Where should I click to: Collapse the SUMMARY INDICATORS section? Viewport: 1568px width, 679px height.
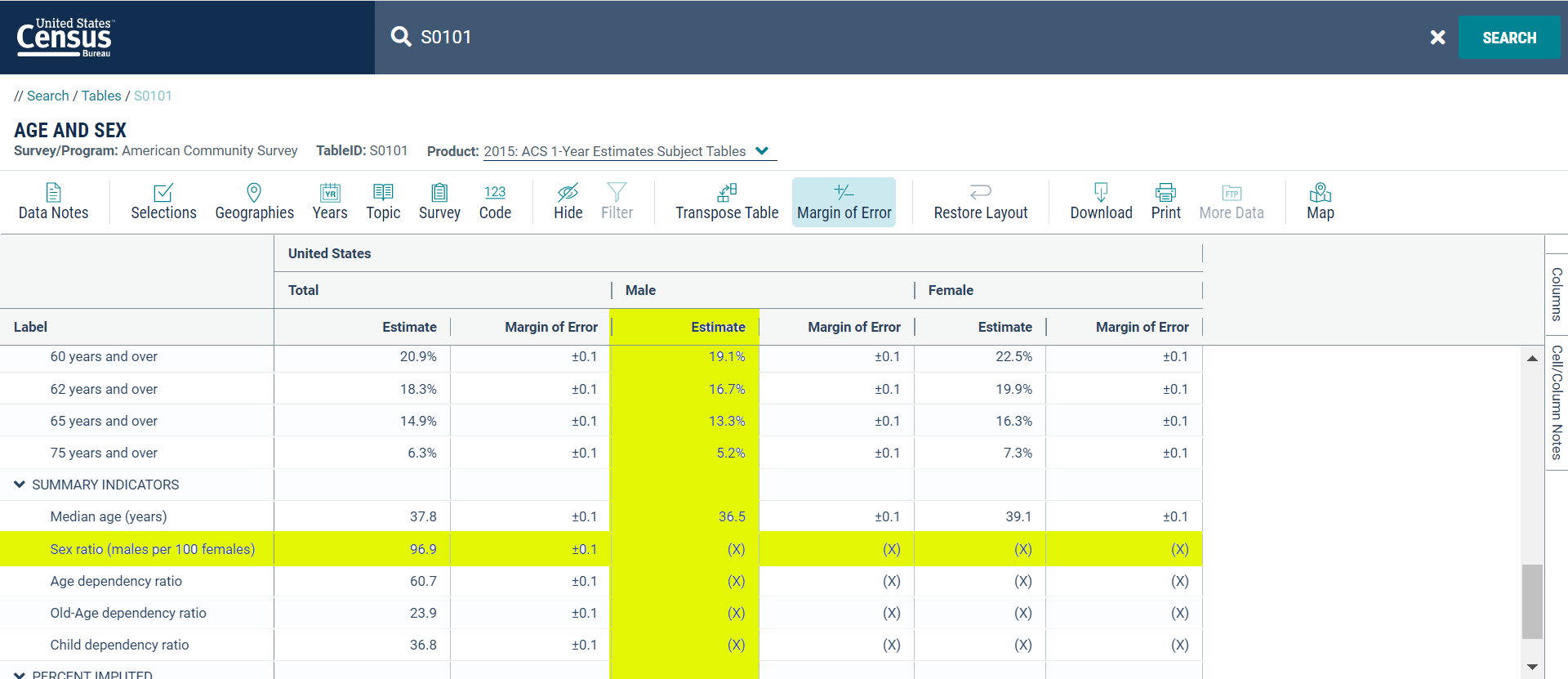20,485
